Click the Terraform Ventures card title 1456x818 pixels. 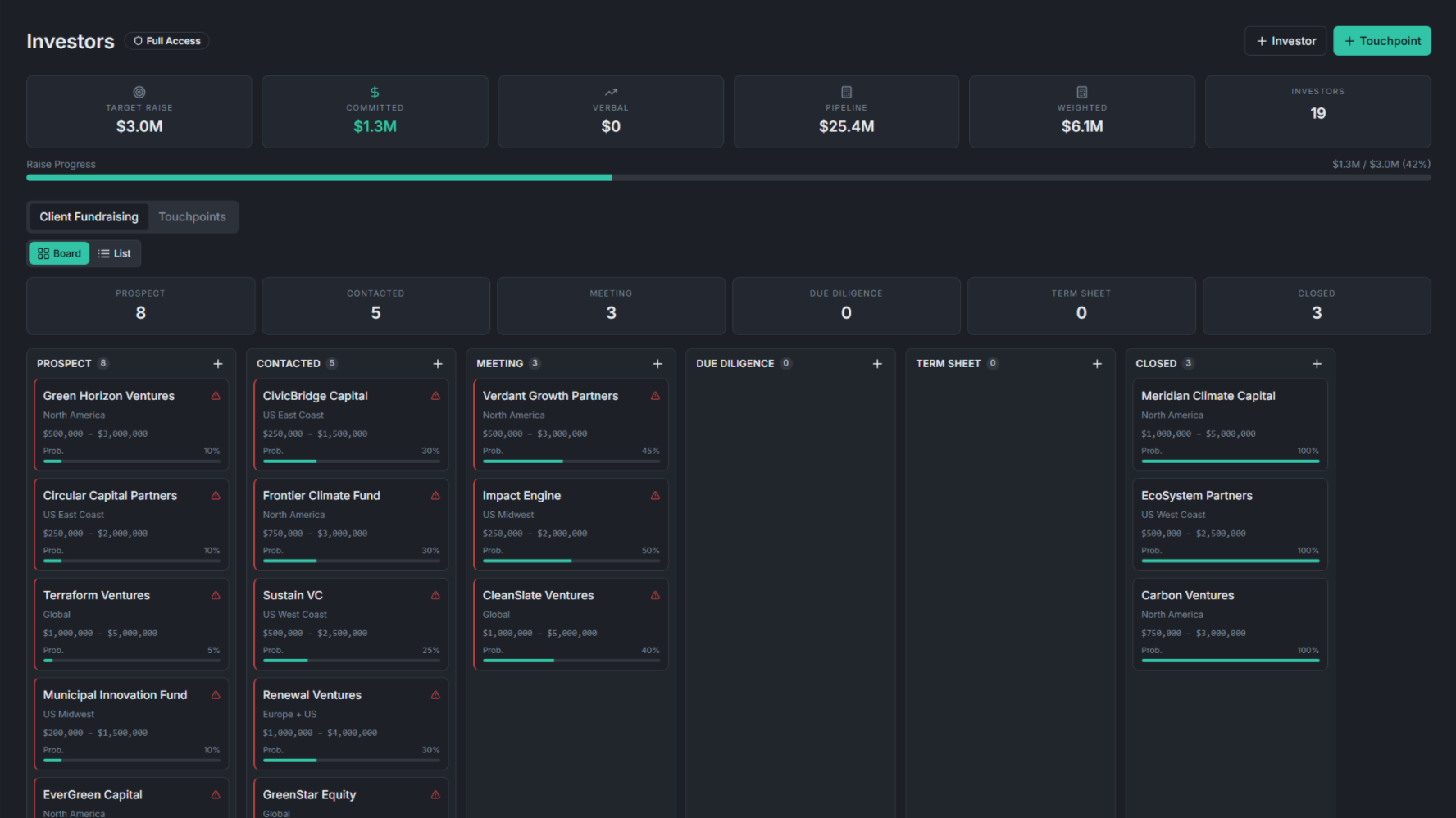coord(97,596)
